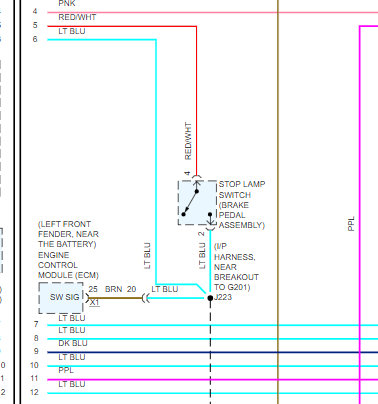Select the stop lamp switch symbol box

point(197,203)
